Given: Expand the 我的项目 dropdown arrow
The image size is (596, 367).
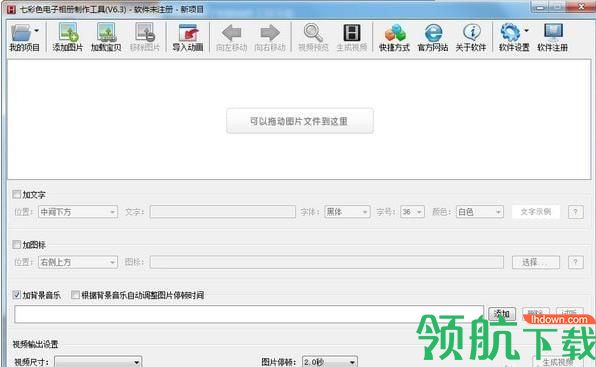Looking at the screenshot, I should pyautogui.click(x=36, y=30).
